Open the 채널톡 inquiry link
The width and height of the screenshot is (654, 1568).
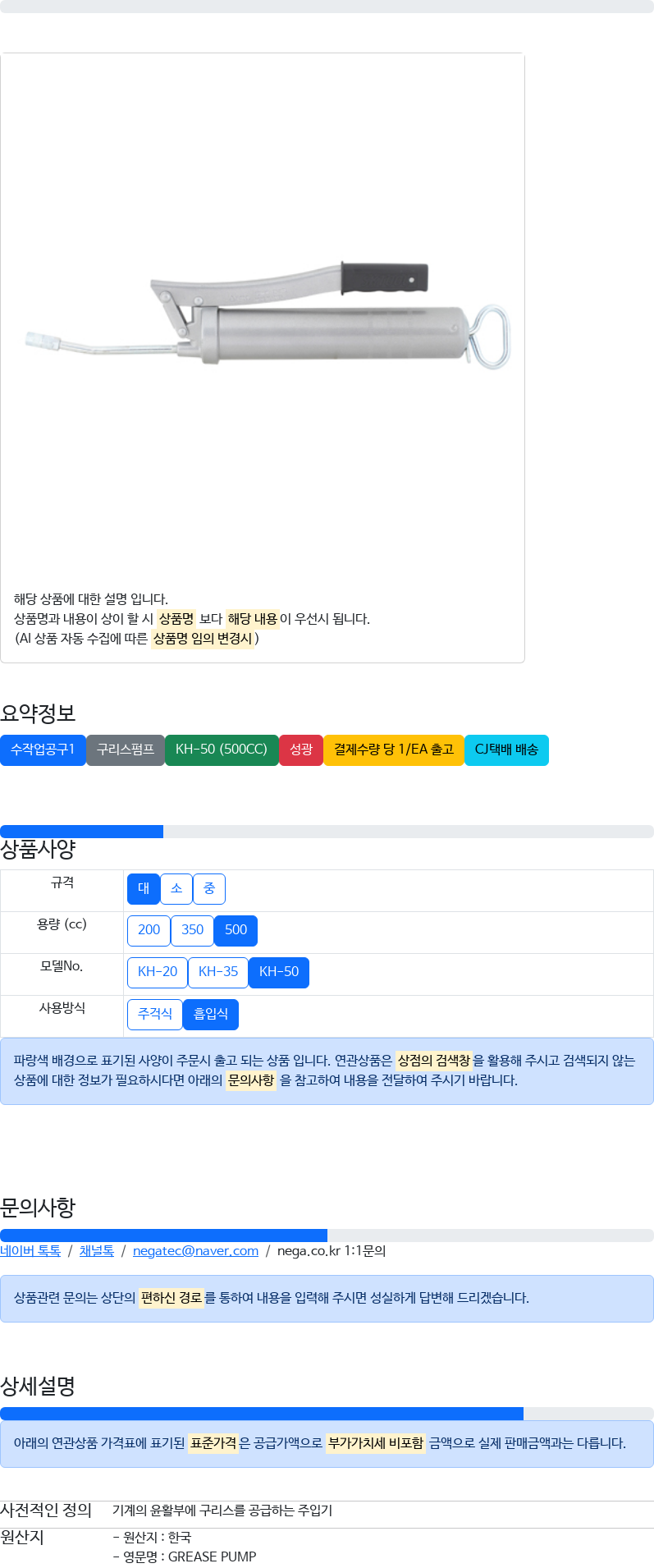[97, 1251]
